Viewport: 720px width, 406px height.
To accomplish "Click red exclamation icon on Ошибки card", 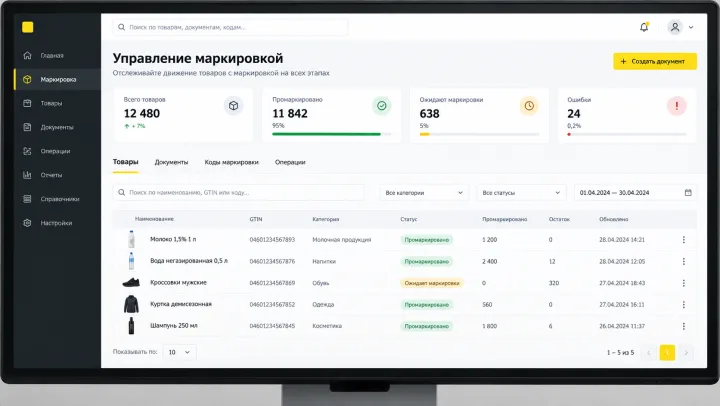I will pos(677,106).
